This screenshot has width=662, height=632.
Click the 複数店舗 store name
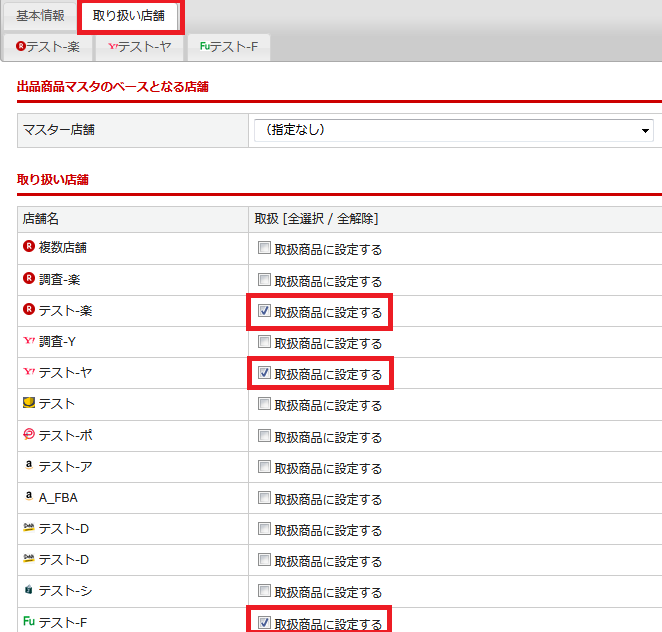pyautogui.click(x=62, y=247)
